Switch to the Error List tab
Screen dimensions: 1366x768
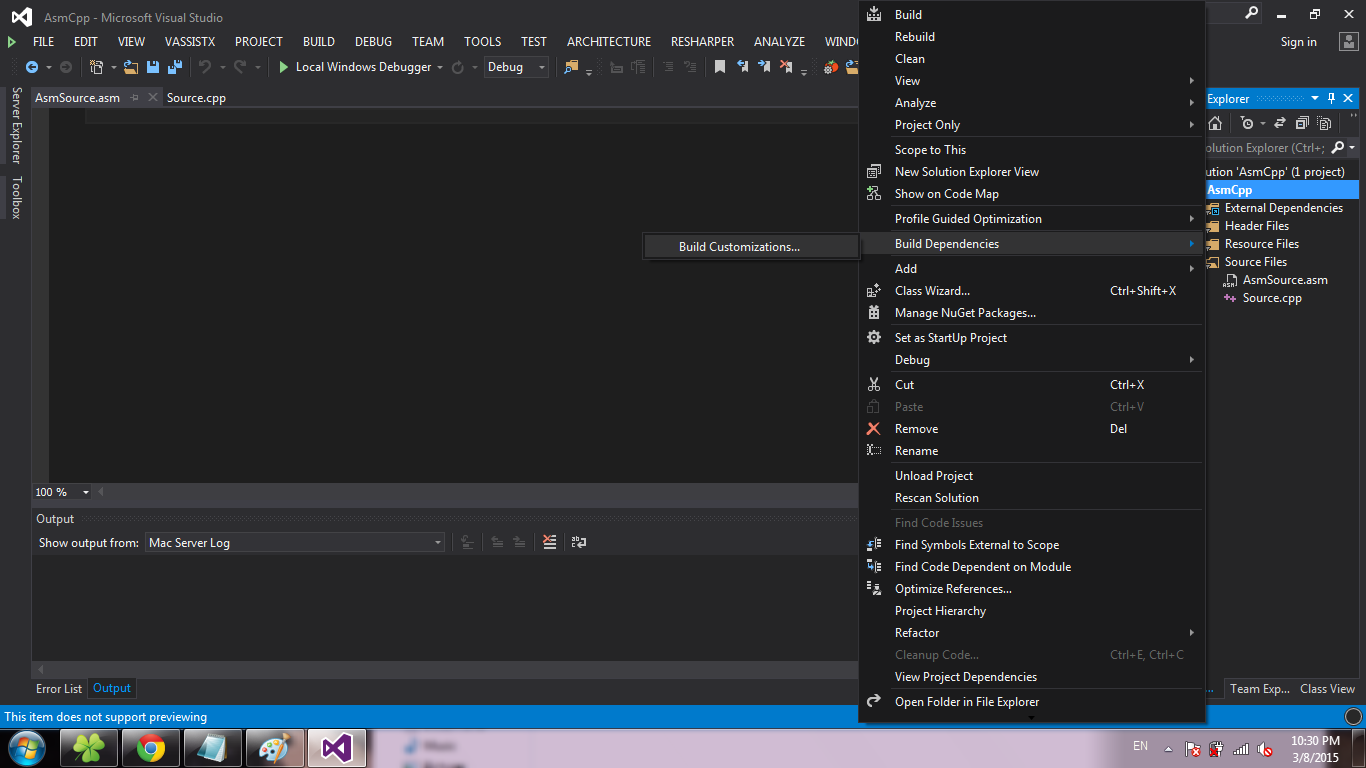click(x=59, y=689)
